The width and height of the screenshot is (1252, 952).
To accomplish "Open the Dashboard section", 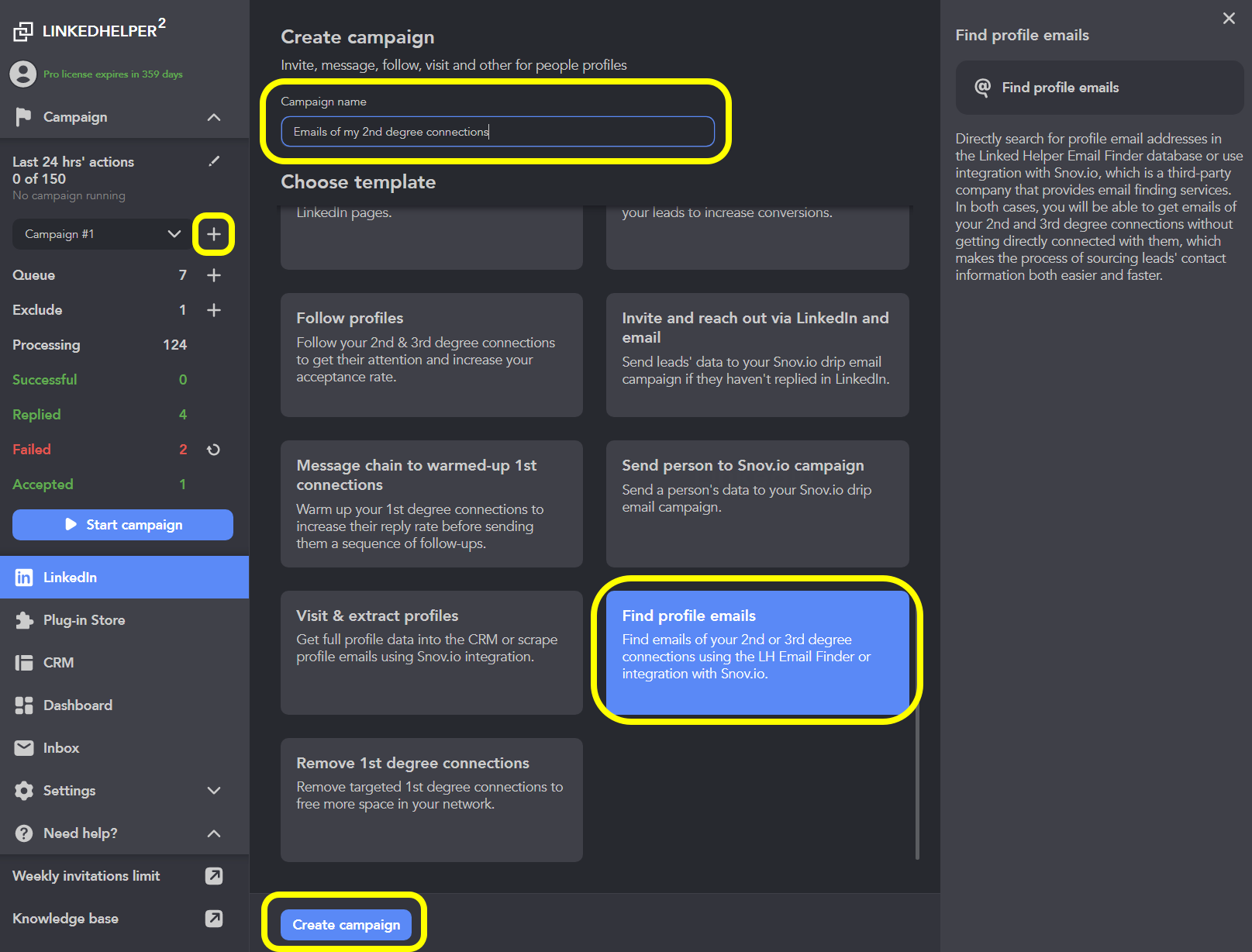I will coord(124,705).
